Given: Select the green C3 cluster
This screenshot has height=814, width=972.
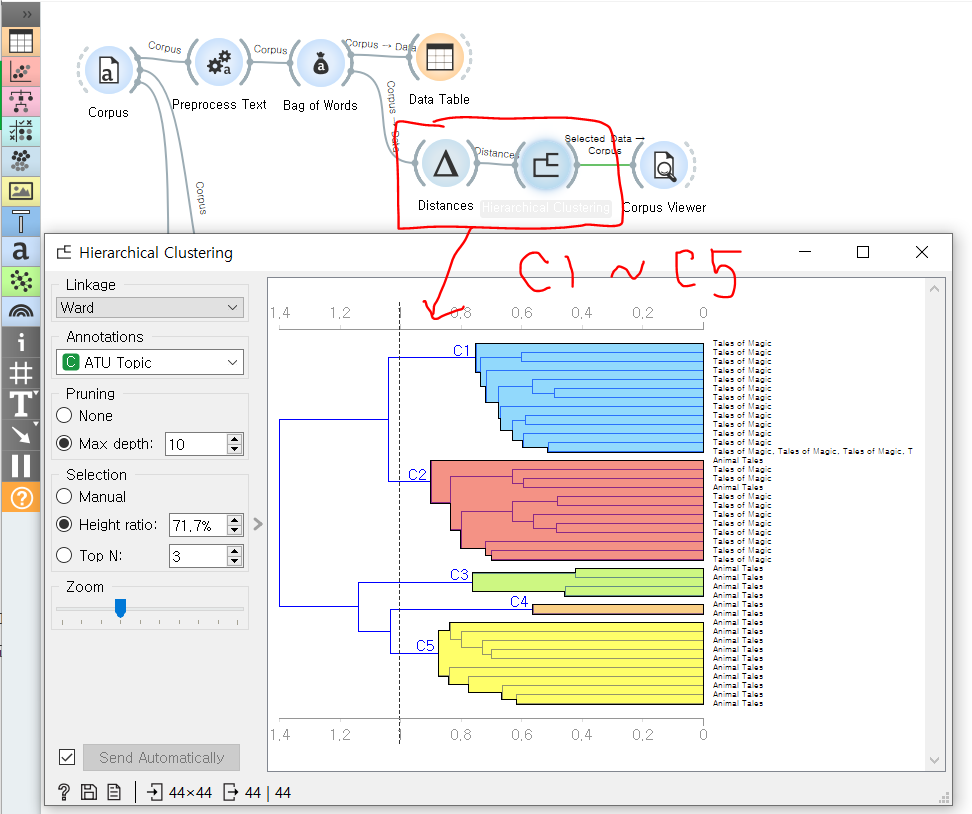Looking at the screenshot, I should (x=588, y=582).
